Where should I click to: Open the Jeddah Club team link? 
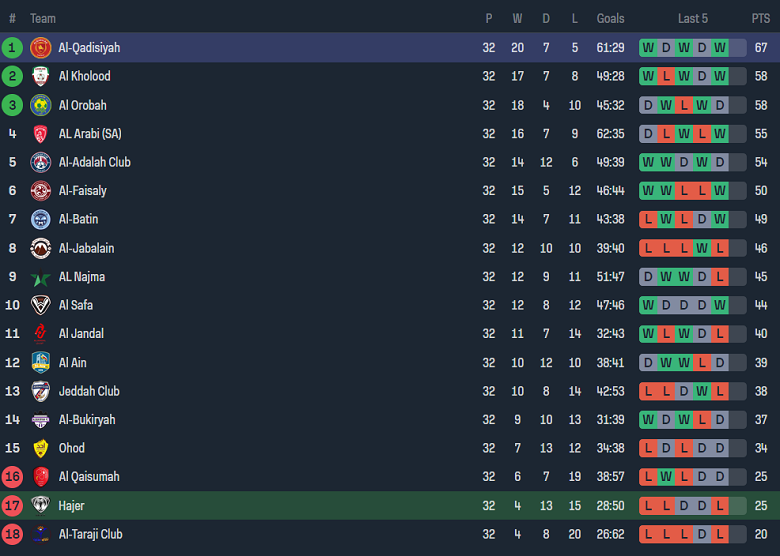tap(89, 391)
